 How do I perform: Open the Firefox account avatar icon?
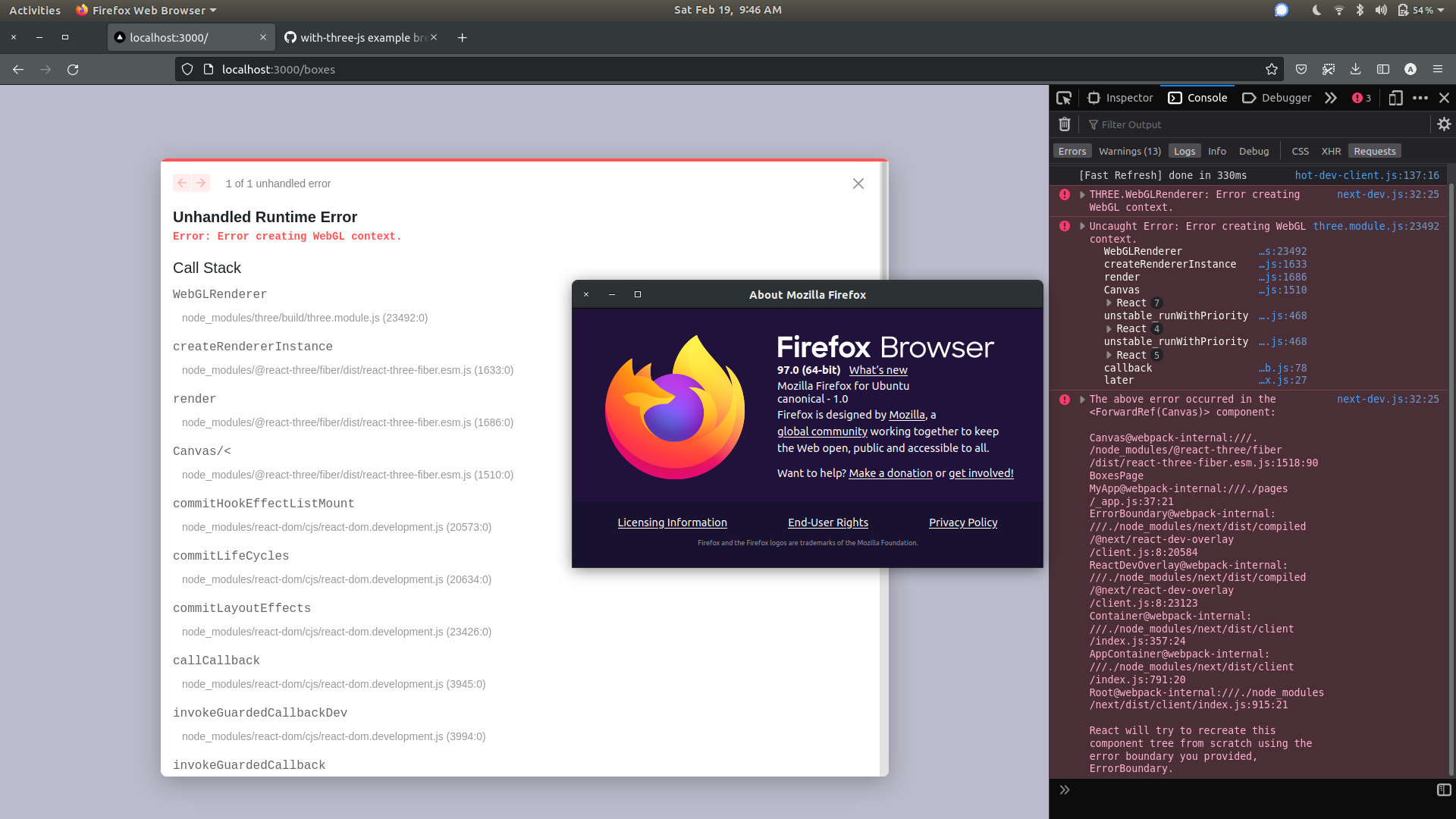click(x=1410, y=69)
